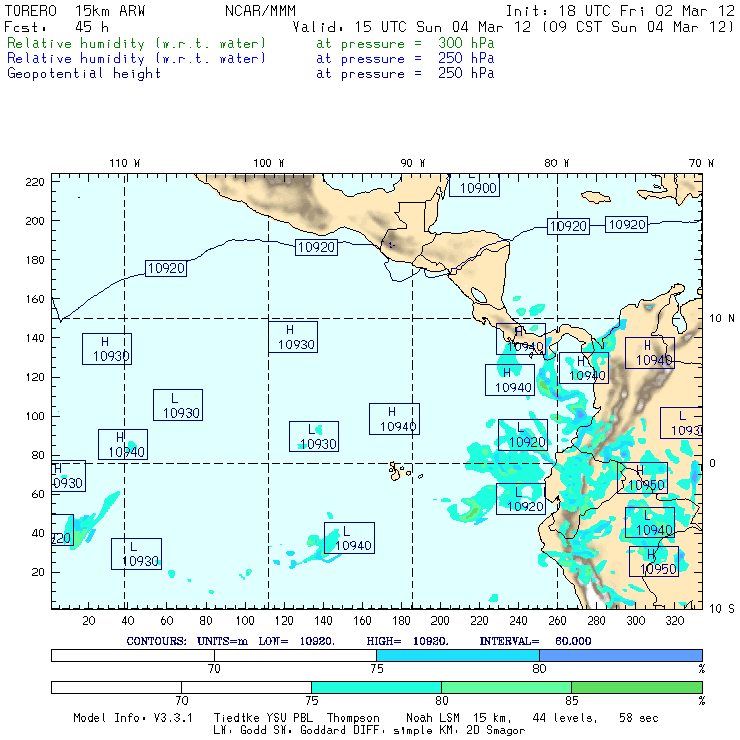Click the "10920" contour label on the 80 W meridian

click(x=568, y=227)
